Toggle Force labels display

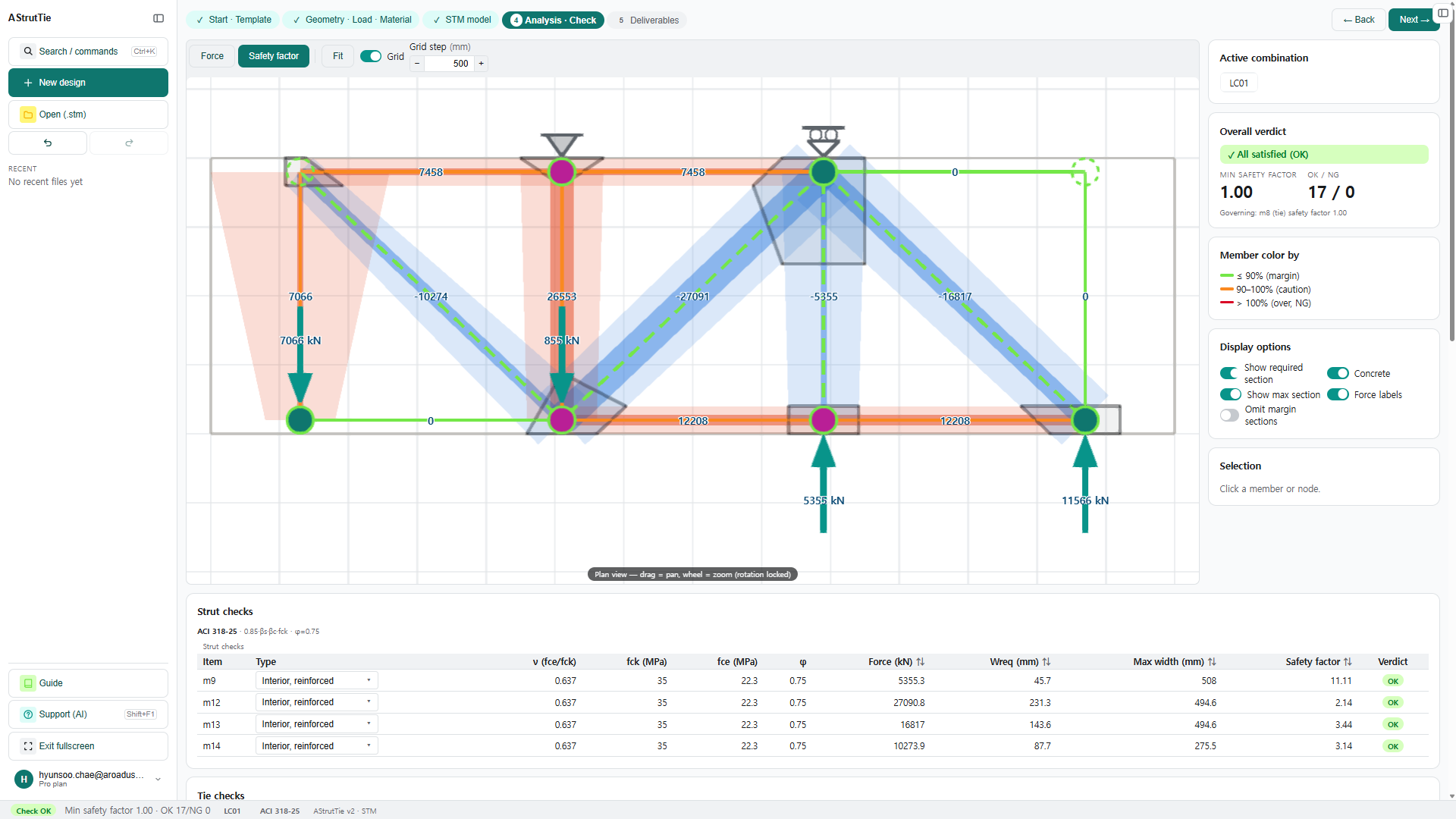tap(1338, 394)
